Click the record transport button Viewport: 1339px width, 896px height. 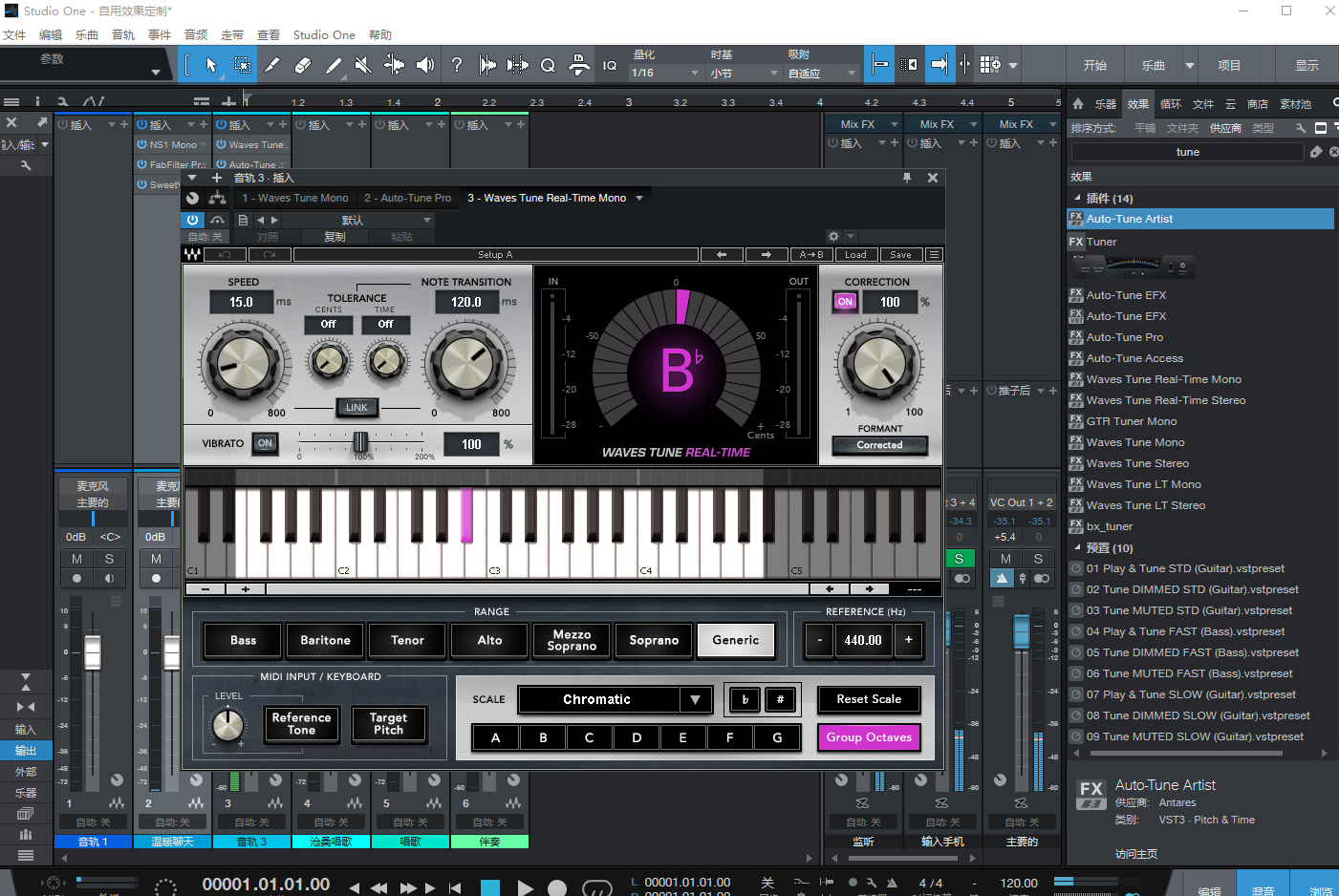click(557, 888)
